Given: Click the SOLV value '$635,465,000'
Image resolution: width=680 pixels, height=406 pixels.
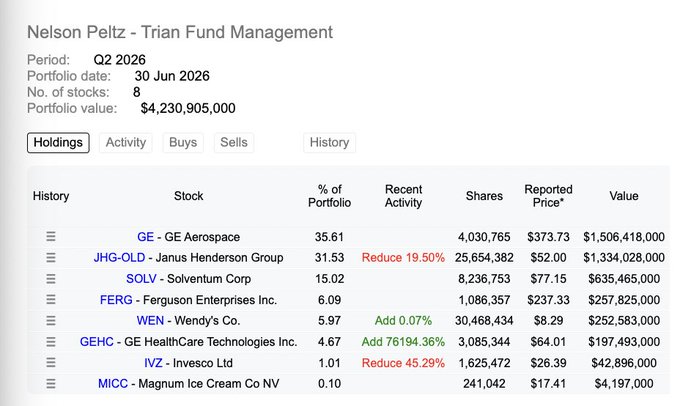Looking at the screenshot, I should [624, 278].
